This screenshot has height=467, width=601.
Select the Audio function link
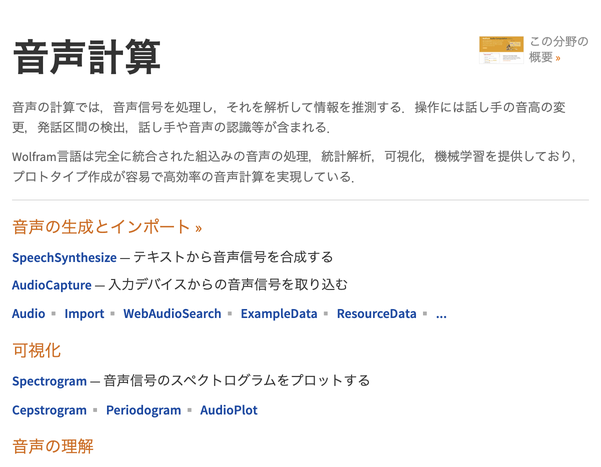(x=28, y=314)
